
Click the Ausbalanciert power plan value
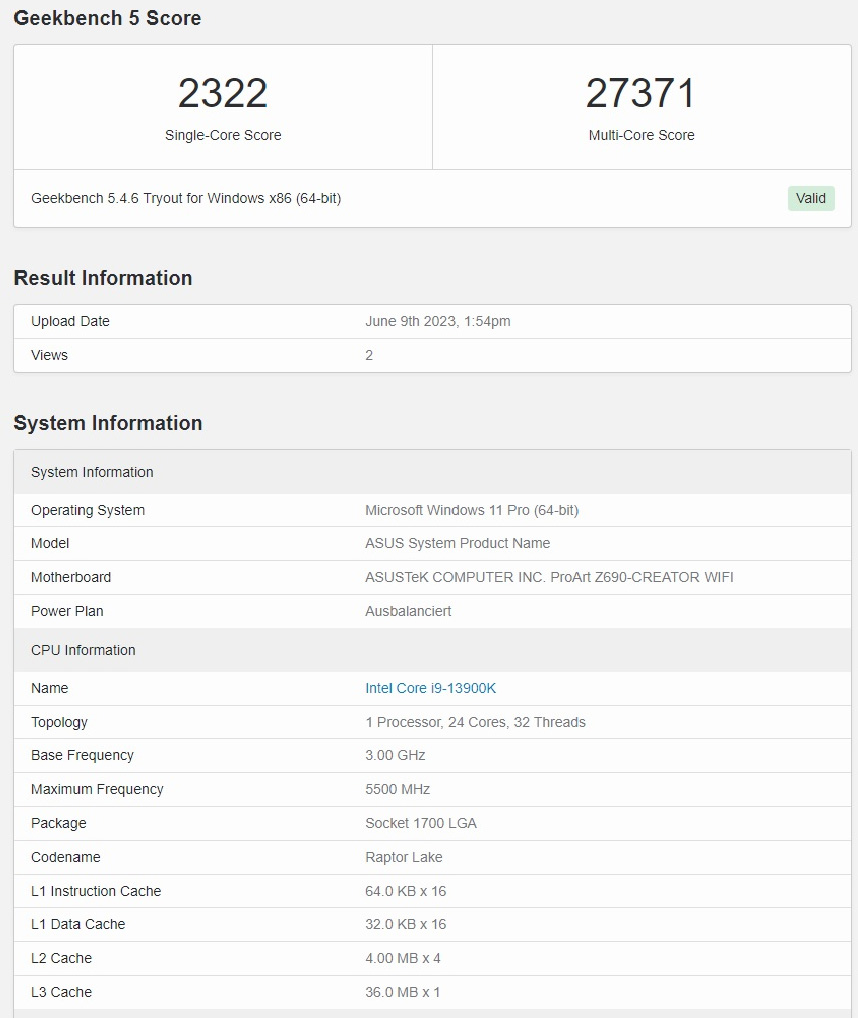click(x=408, y=611)
